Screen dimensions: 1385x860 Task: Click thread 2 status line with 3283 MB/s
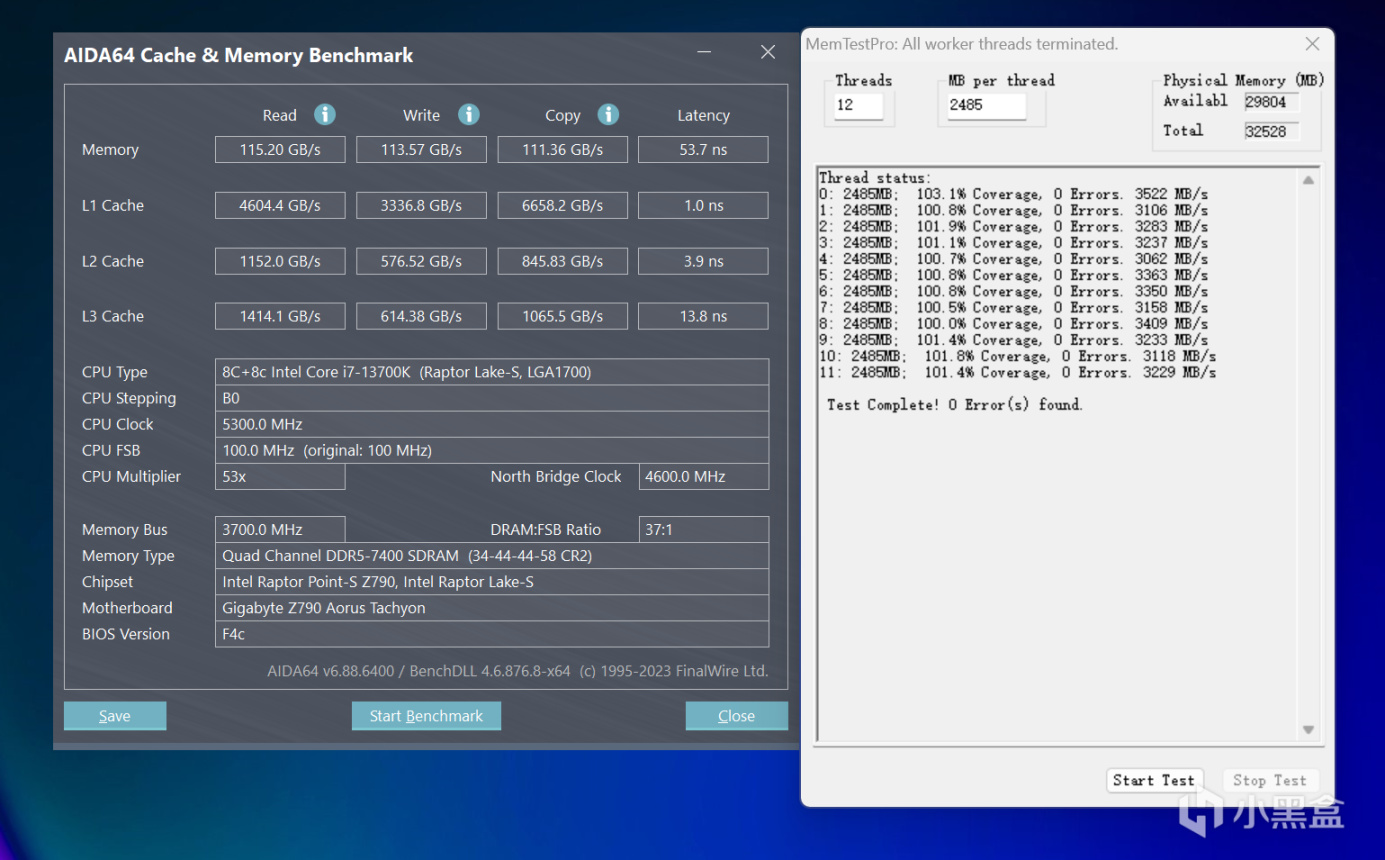(1013, 226)
